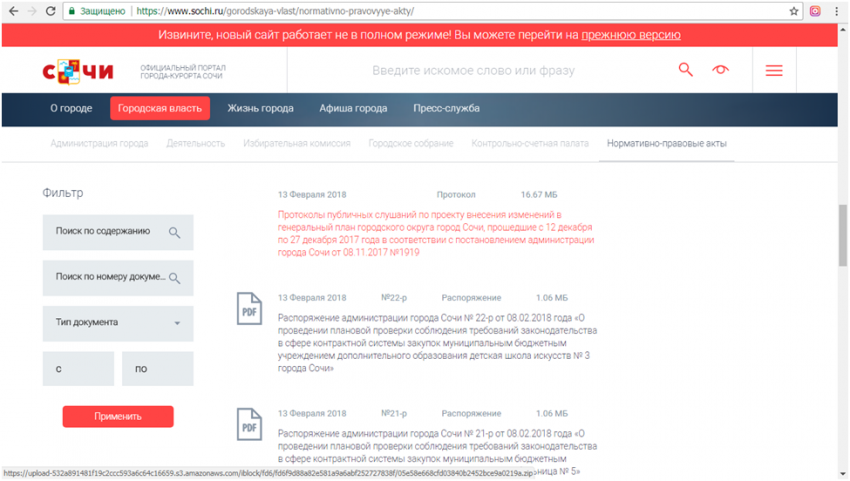Expand the Тип документа dropdown
This screenshot has width=850, height=481.
pyautogui.click(x=177, y=323)
